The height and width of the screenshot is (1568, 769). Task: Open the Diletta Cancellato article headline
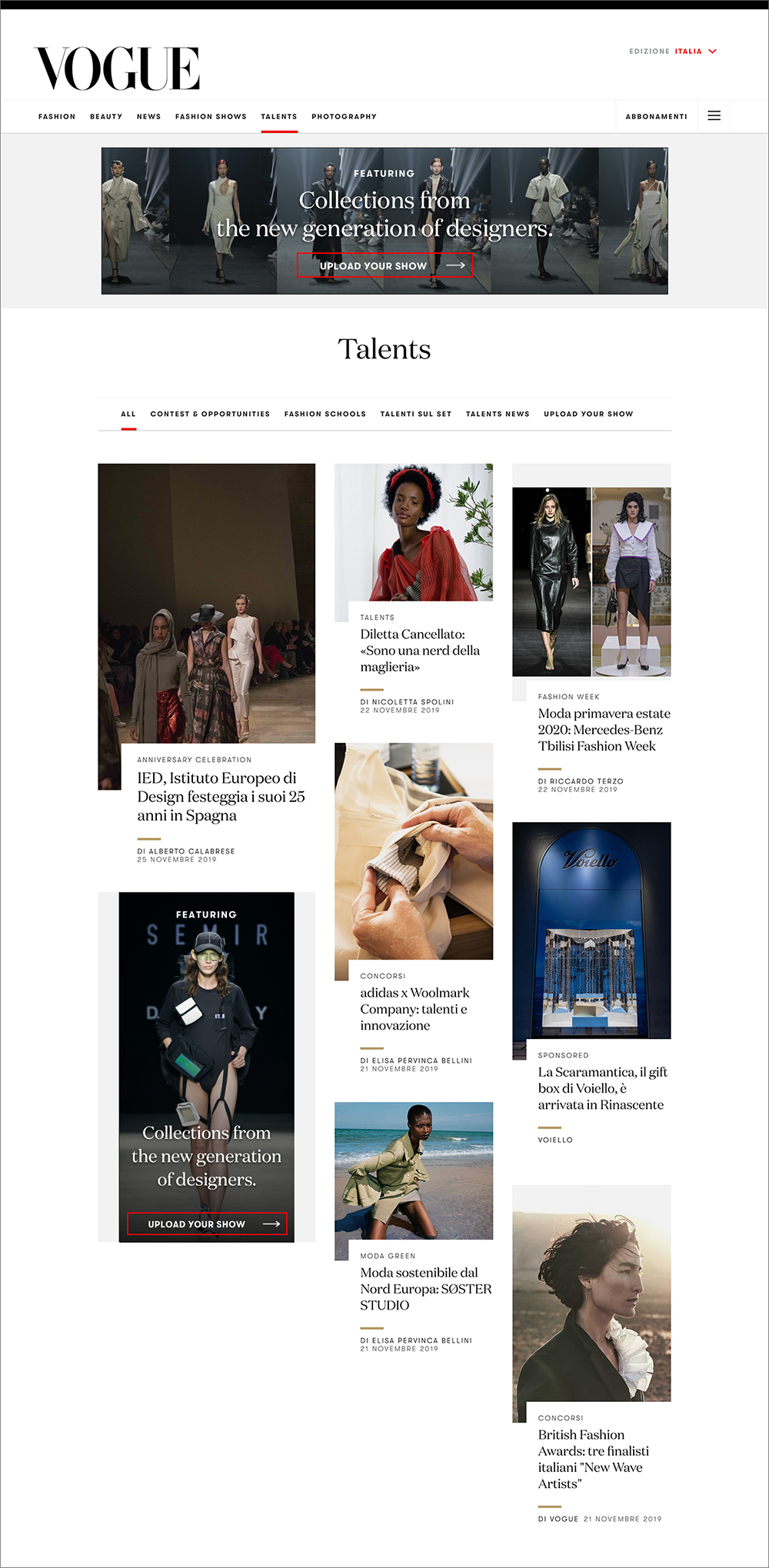420,651
